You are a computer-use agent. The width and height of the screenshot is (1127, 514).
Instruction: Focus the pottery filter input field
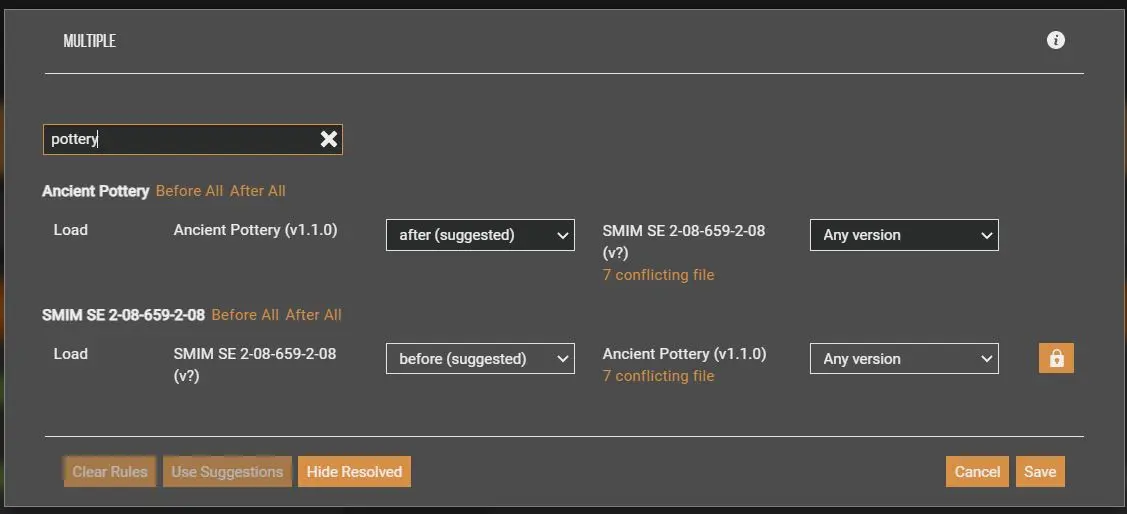pos(193,139)
